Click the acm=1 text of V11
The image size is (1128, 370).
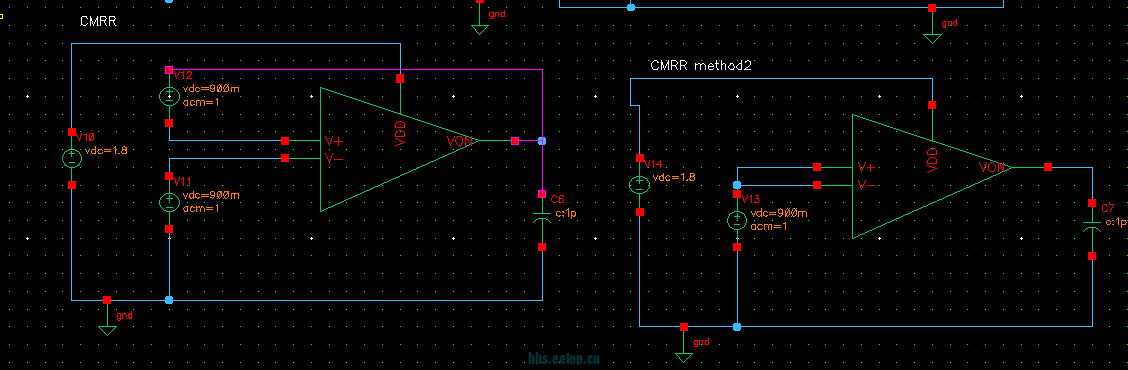[x=201, y=208]
